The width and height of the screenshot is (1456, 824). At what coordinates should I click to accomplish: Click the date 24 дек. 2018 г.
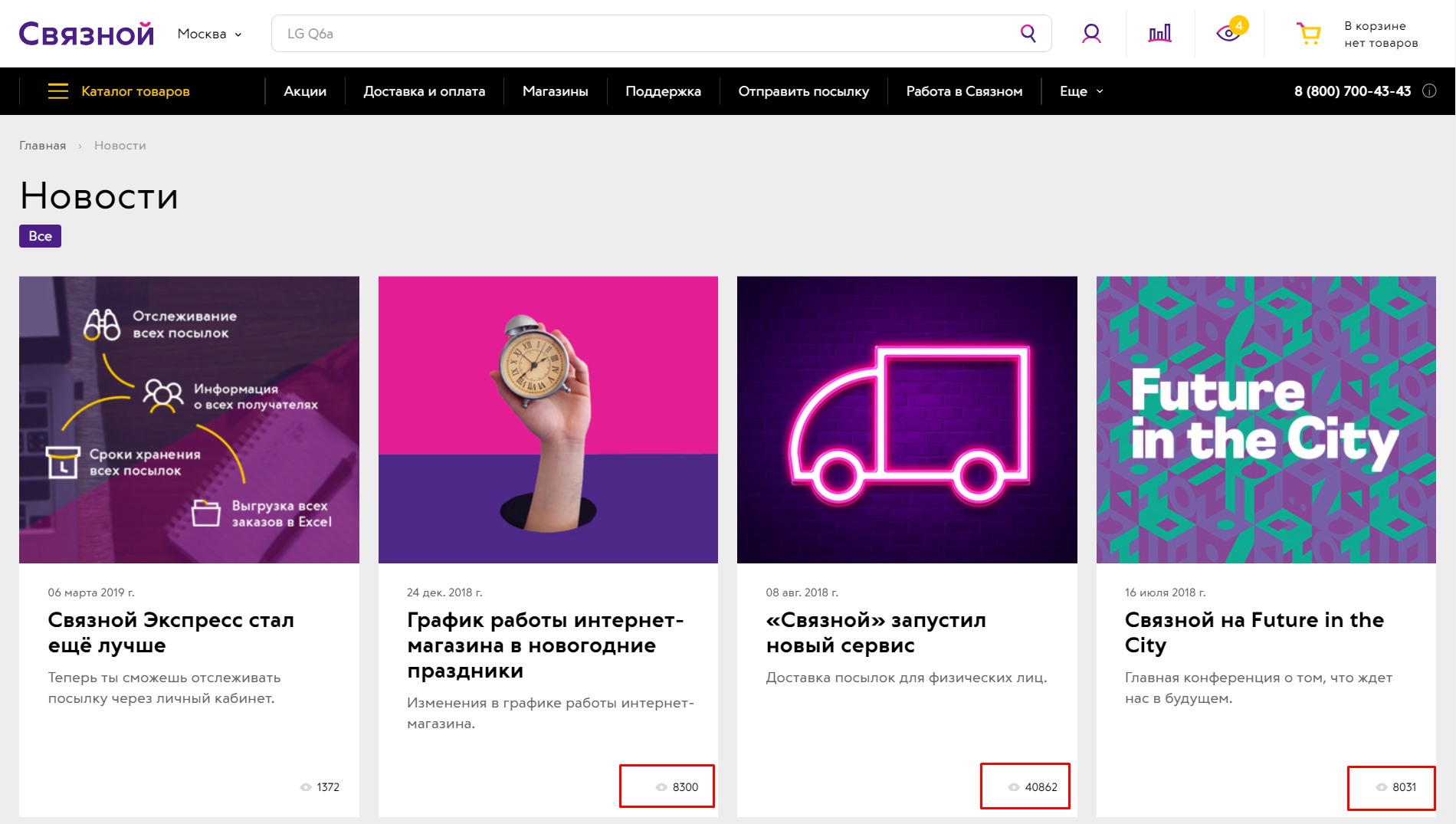444,593
